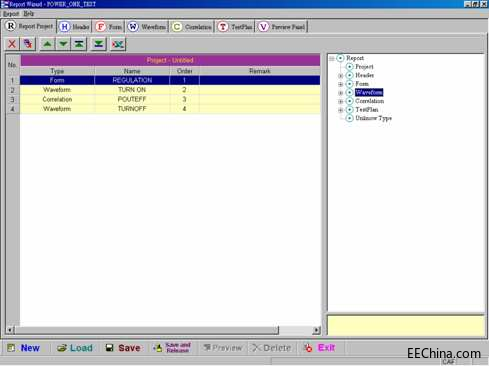The image size is (489, 366).
Task: Click the W circle icon on Waveform tab
Action: pos(133,27)
